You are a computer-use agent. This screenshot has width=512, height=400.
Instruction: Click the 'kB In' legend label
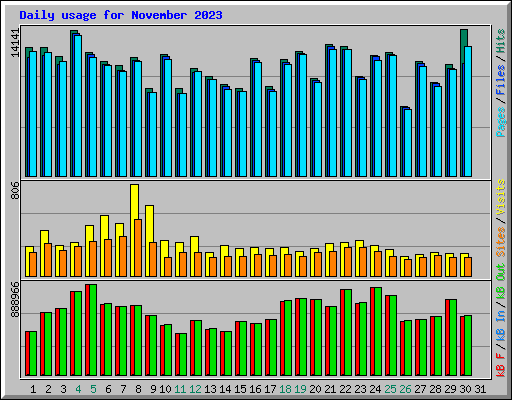tap(501, 326)
